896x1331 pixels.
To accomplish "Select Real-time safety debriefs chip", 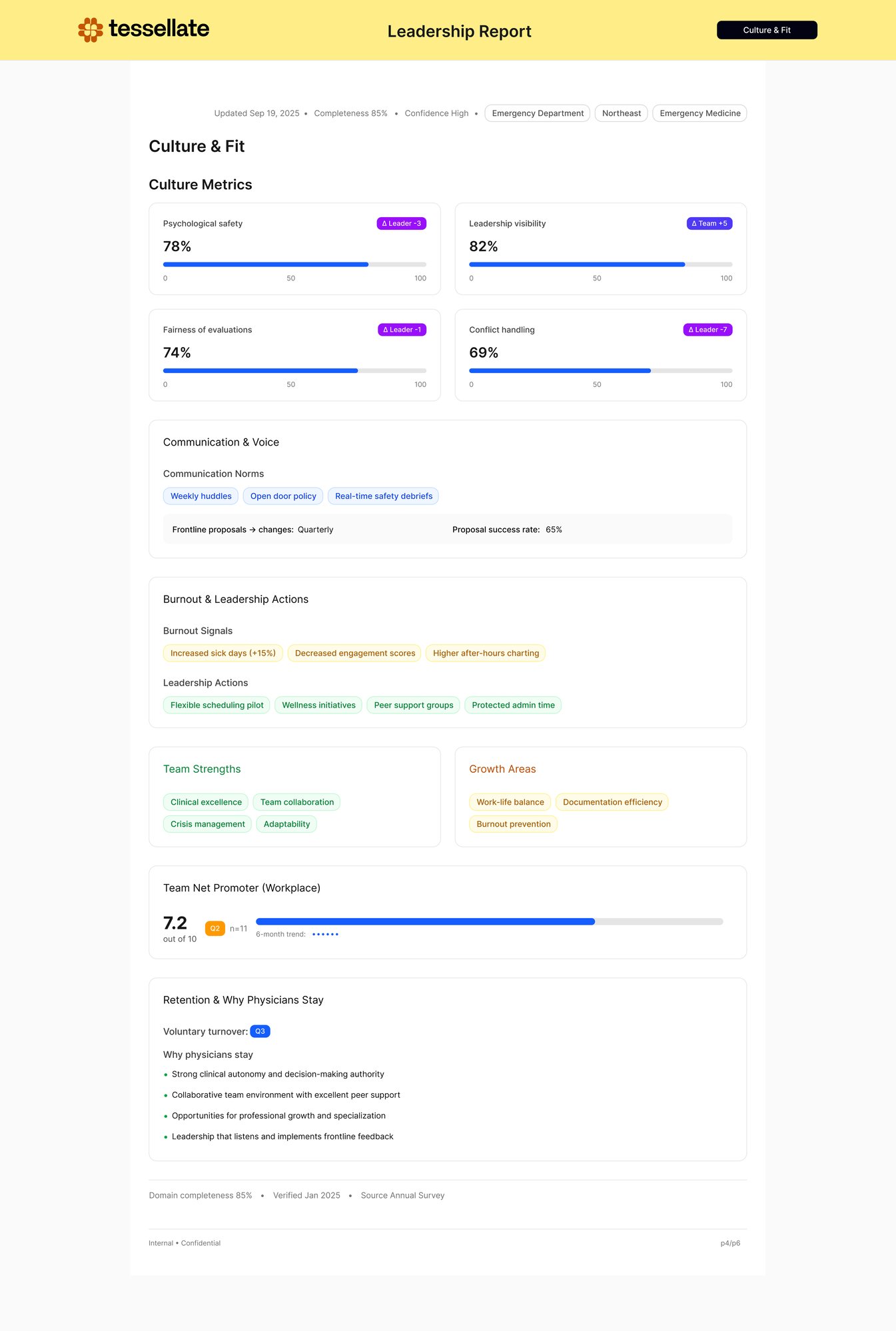I will tap(383, 496).
